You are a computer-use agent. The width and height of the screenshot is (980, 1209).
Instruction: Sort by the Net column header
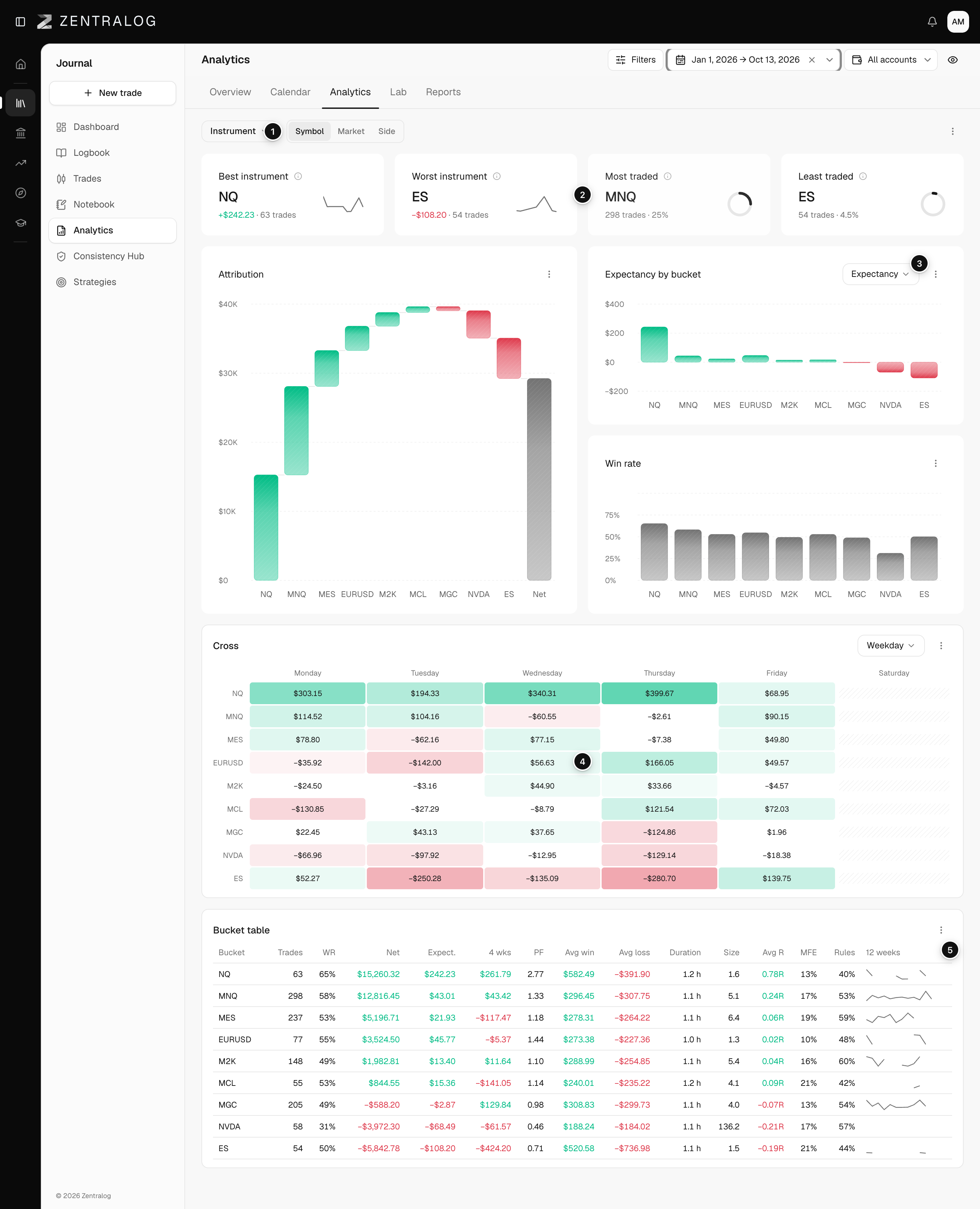click(393, 953)
